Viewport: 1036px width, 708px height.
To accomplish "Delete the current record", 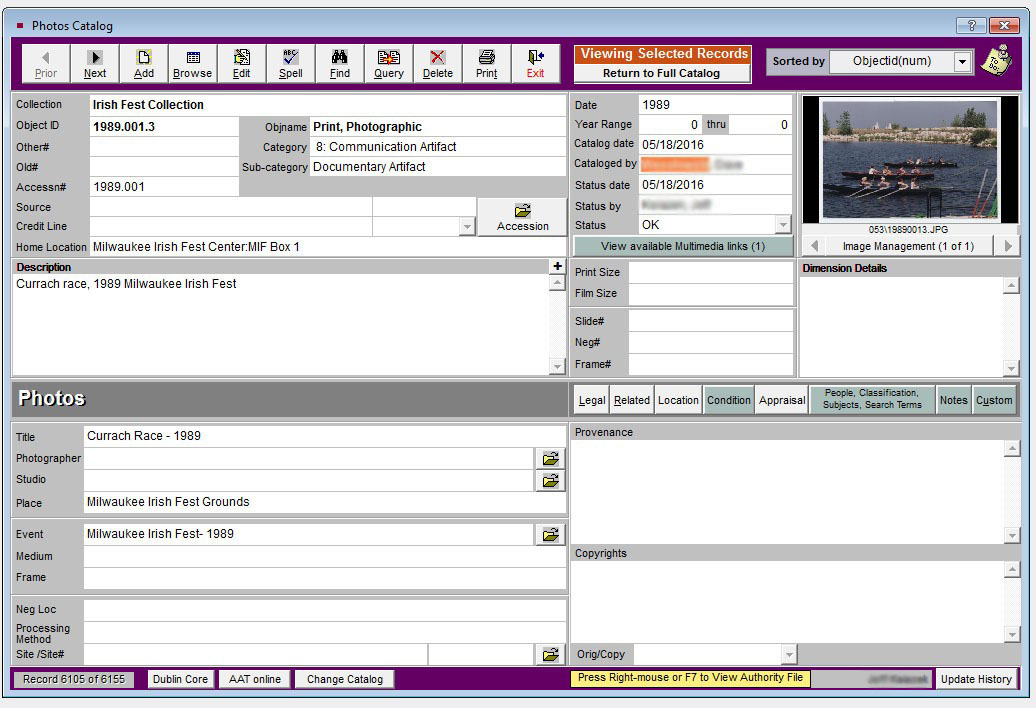I will tap(437, 64).
